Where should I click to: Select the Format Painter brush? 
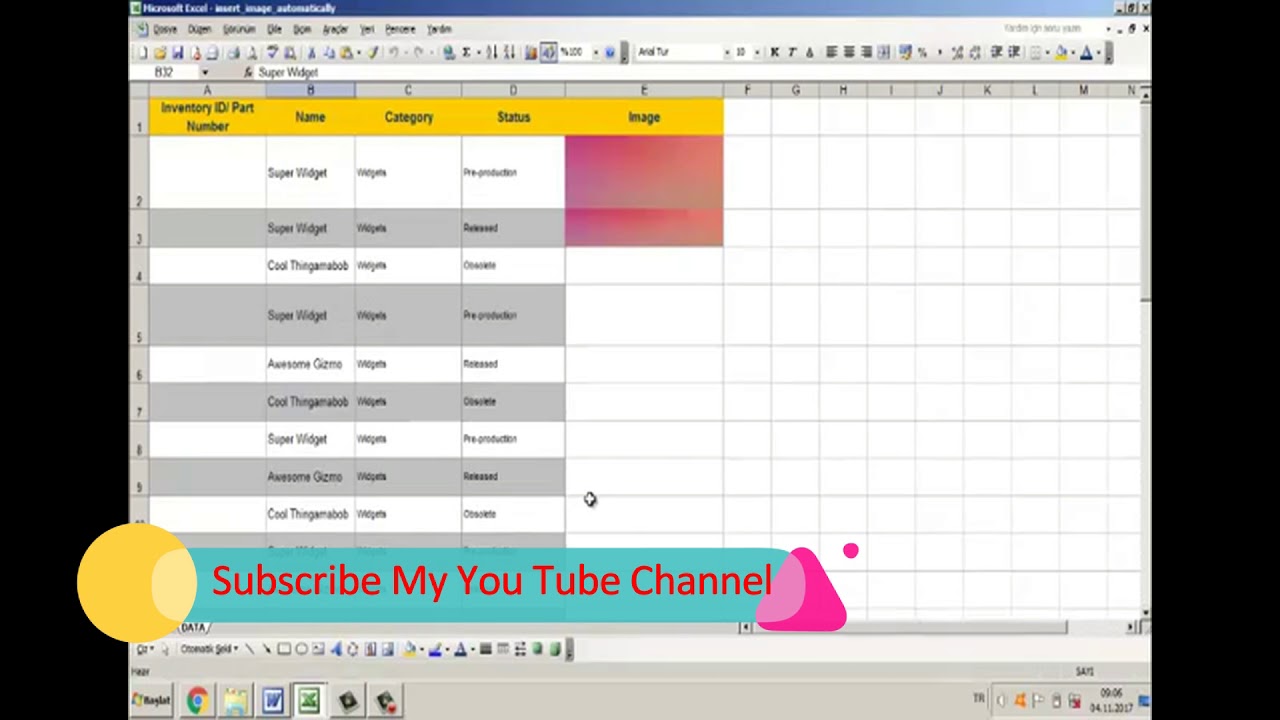tap(373, 52)
